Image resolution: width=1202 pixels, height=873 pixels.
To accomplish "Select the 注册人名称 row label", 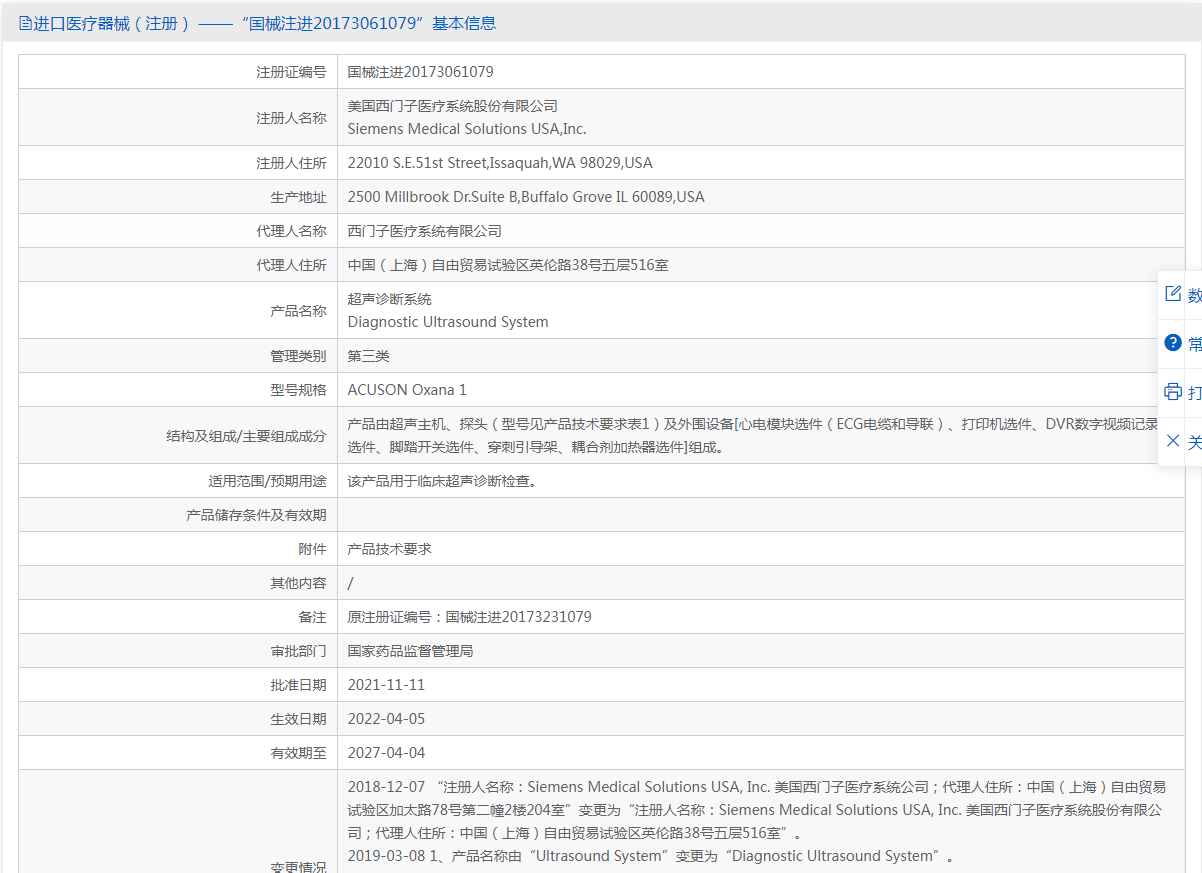I will tap(291, 118).
